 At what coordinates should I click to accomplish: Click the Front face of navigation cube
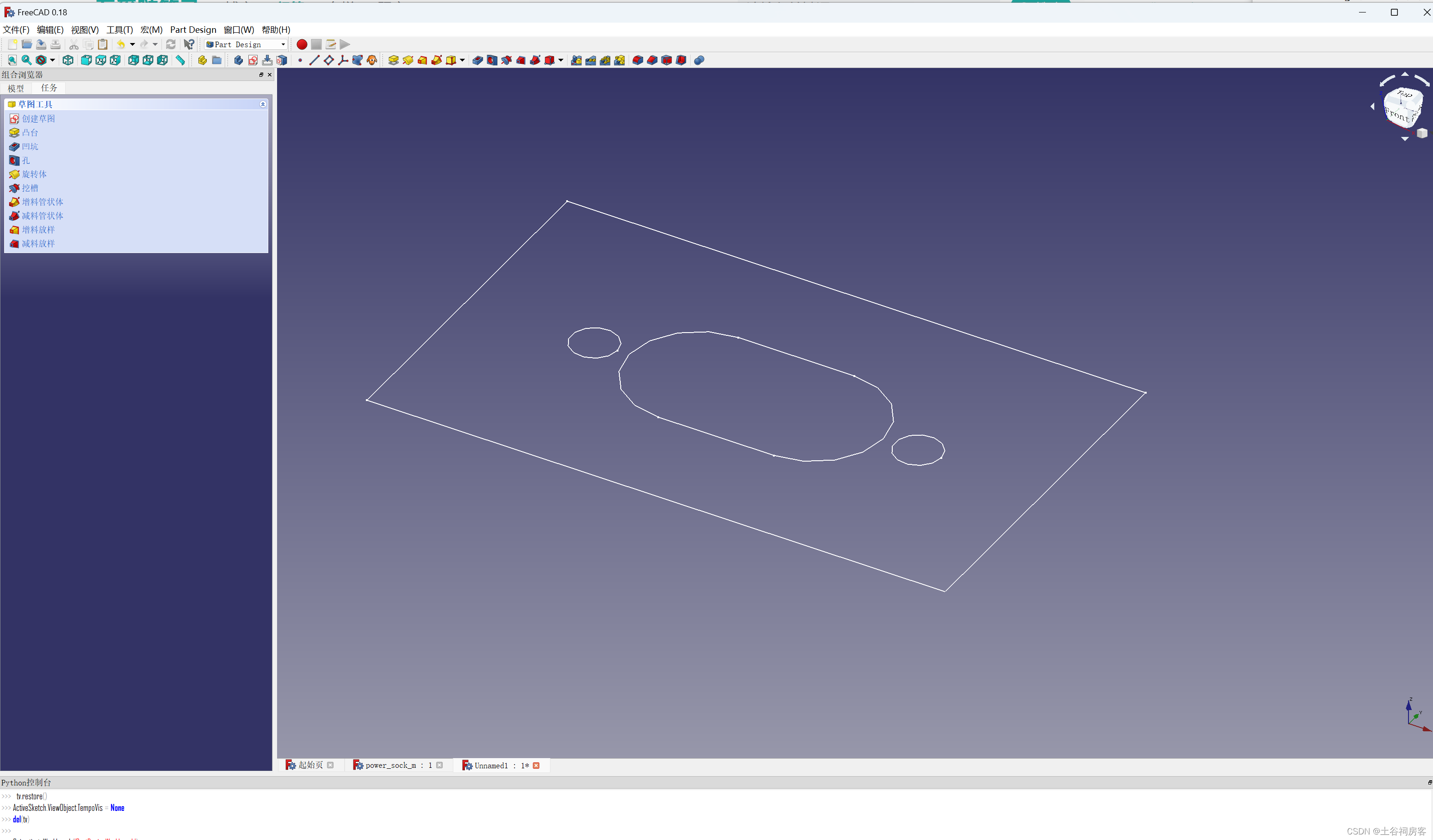pos(1398,116)
